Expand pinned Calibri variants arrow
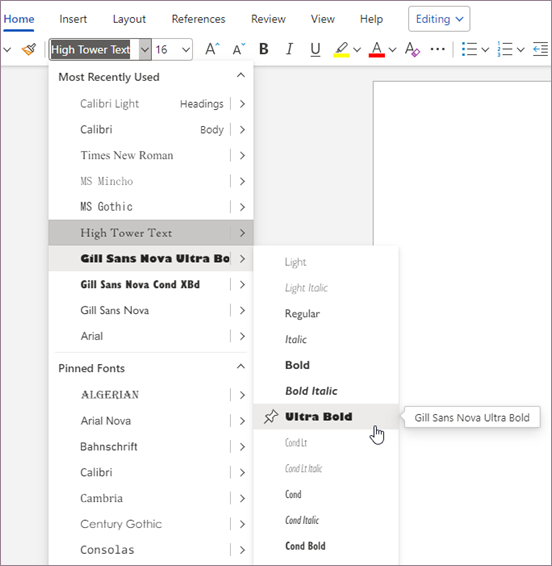This screenshot has height=566, width=552. 242,473
